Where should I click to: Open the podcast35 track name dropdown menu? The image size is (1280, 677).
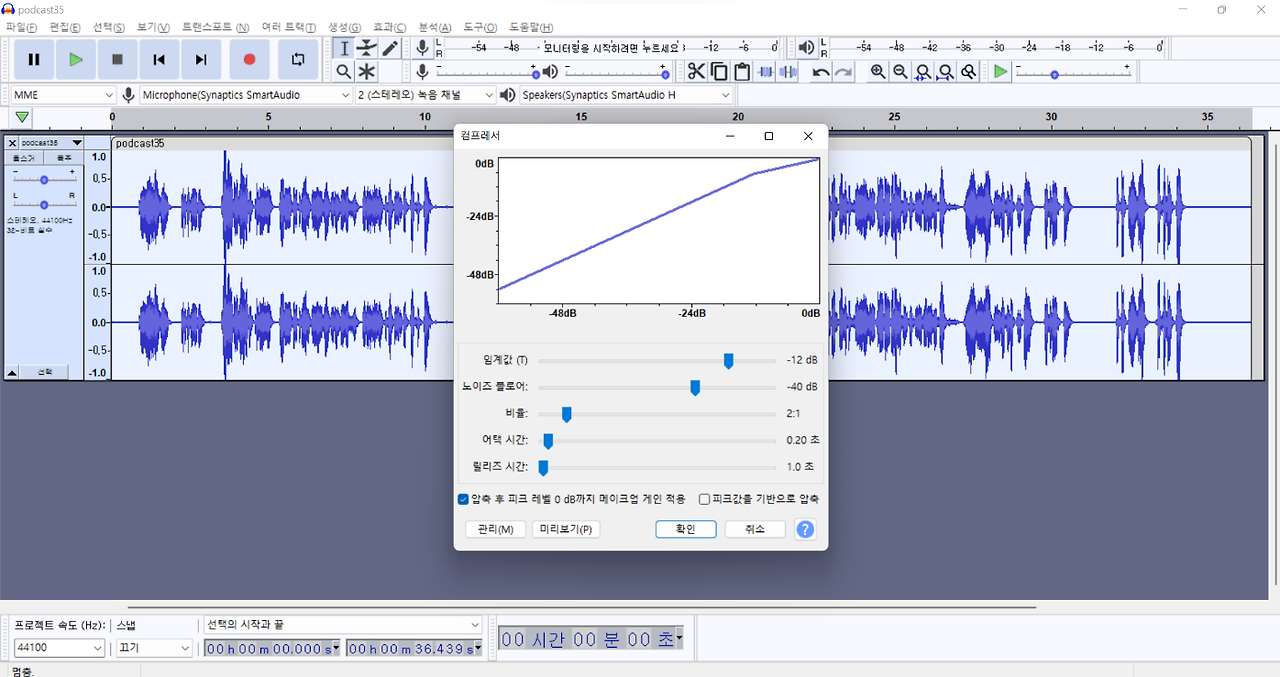51,143
